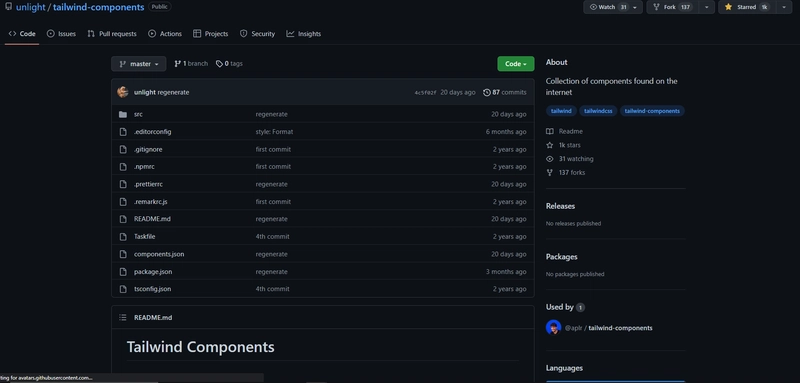
Task: Open the Insights tab
Action: pyautogui.click(x=304, y=34)
